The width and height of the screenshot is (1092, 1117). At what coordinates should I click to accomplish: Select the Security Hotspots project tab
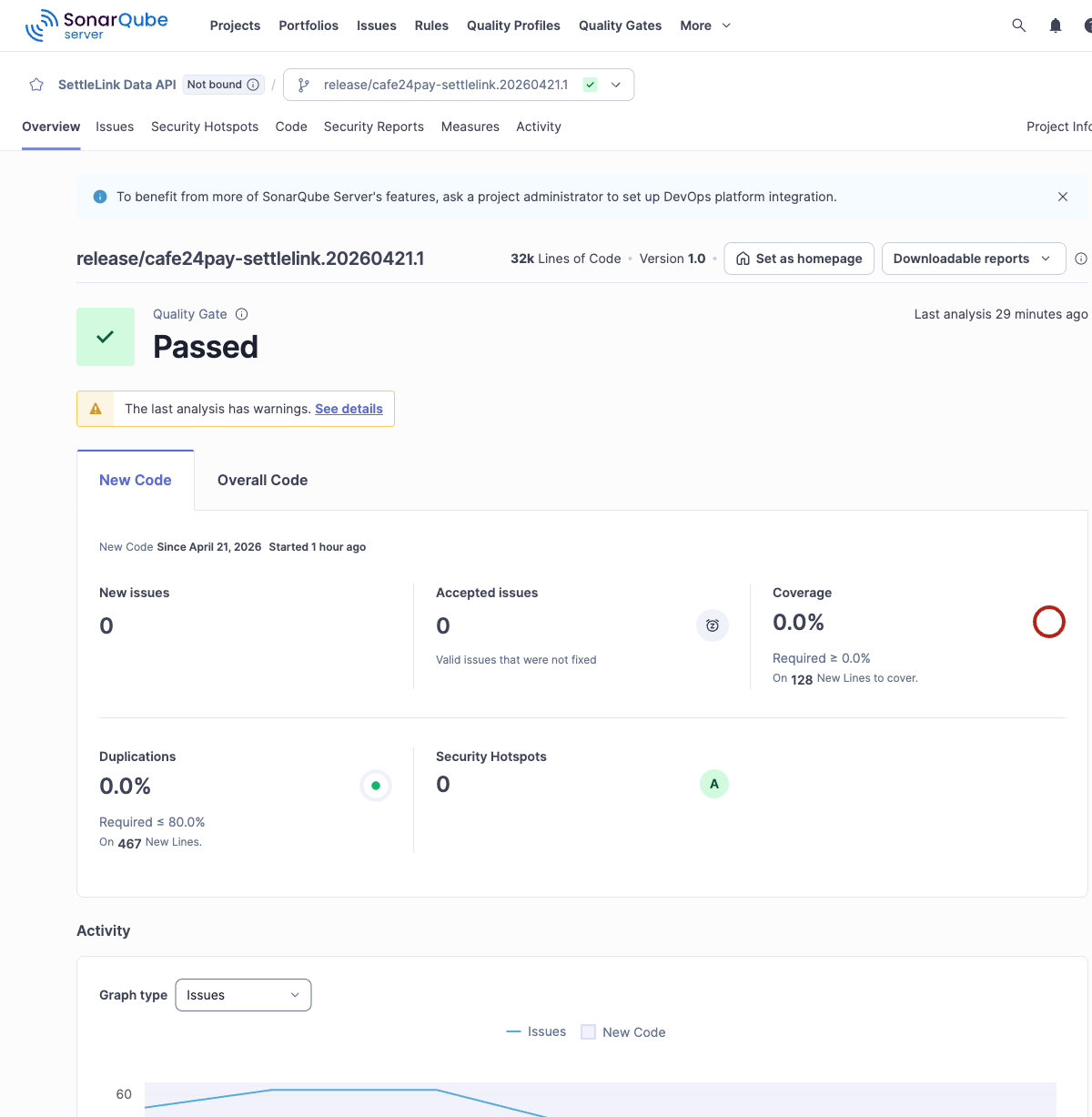pyautogui.click(x=205, y=127)
